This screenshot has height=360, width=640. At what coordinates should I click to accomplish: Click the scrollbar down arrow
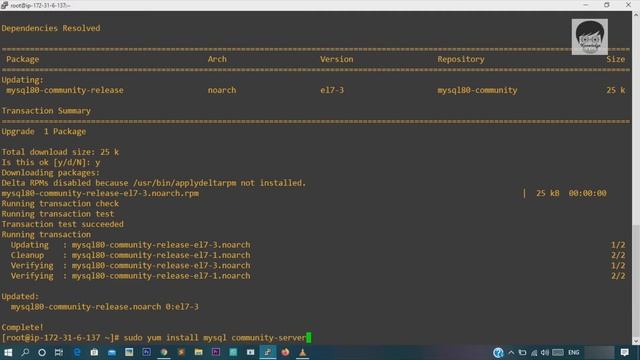636,342
